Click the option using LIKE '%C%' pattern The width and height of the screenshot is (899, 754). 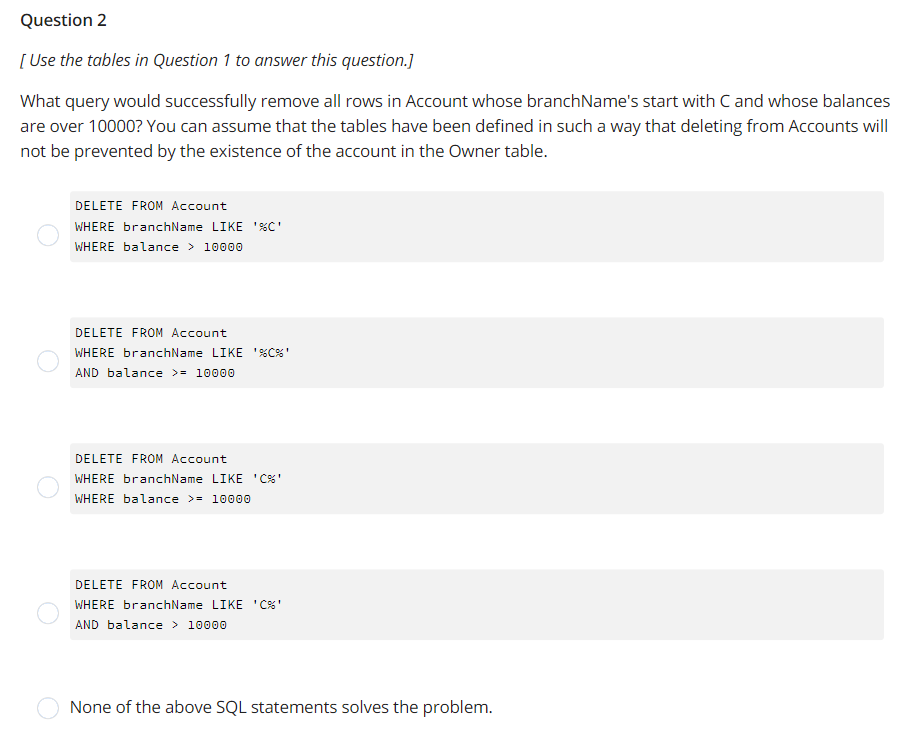tap(183, 352)
